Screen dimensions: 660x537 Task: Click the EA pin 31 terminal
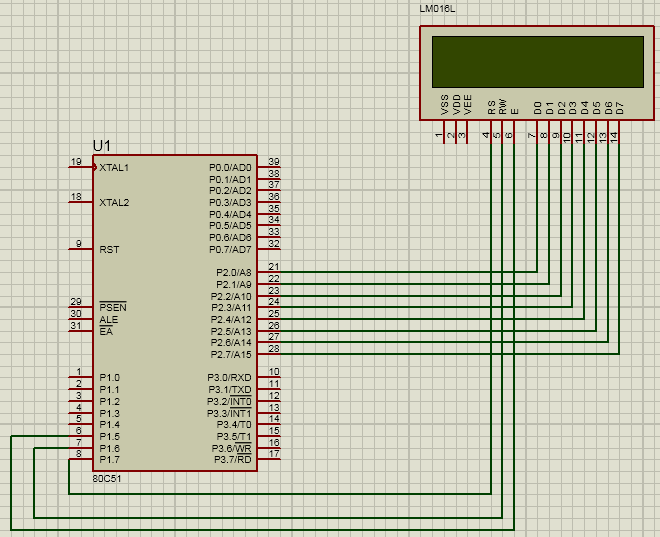click(x=80, y=331)
